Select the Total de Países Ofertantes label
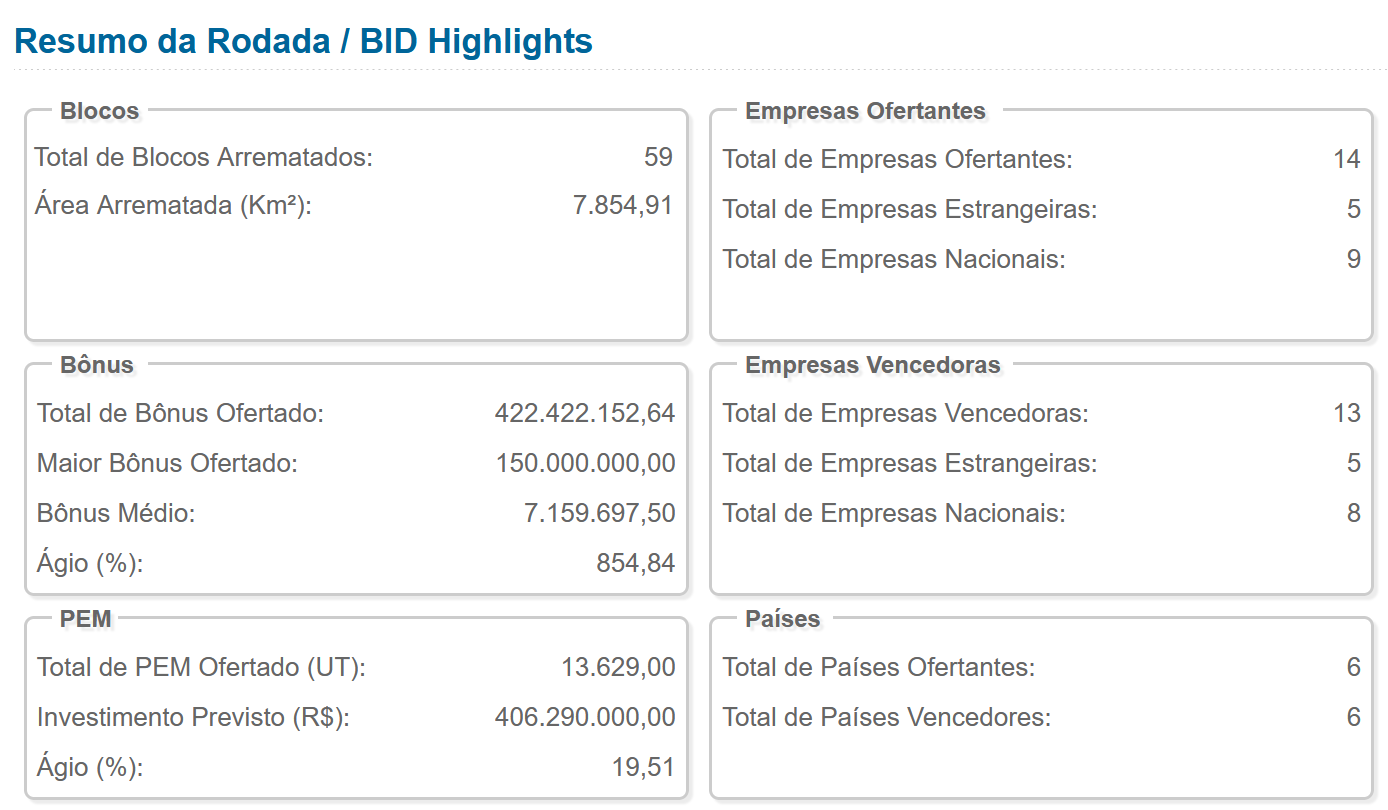This screenshot has height=810, width=1388. coord(878,667)
